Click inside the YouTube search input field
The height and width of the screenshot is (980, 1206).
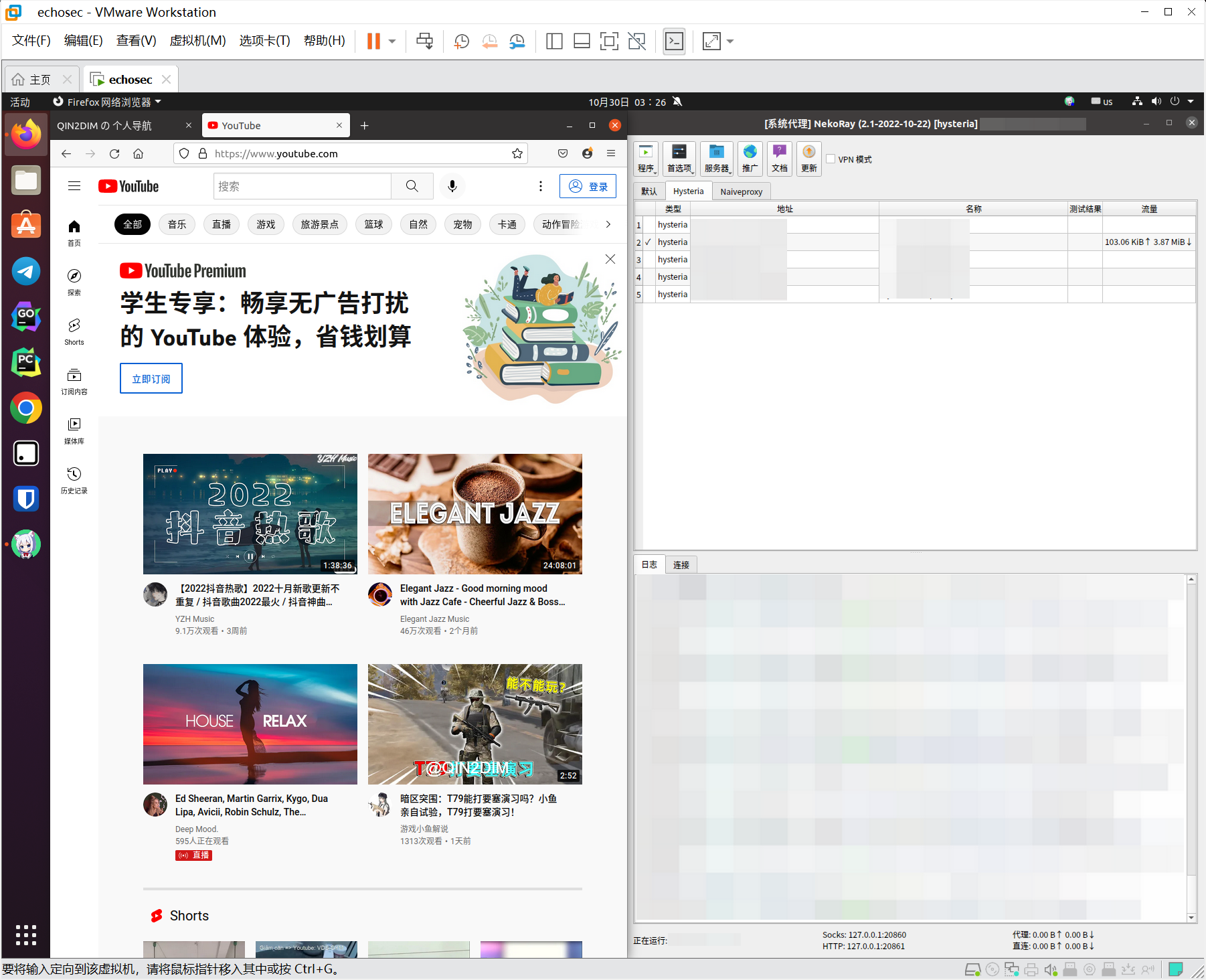[x=303, y=186]
